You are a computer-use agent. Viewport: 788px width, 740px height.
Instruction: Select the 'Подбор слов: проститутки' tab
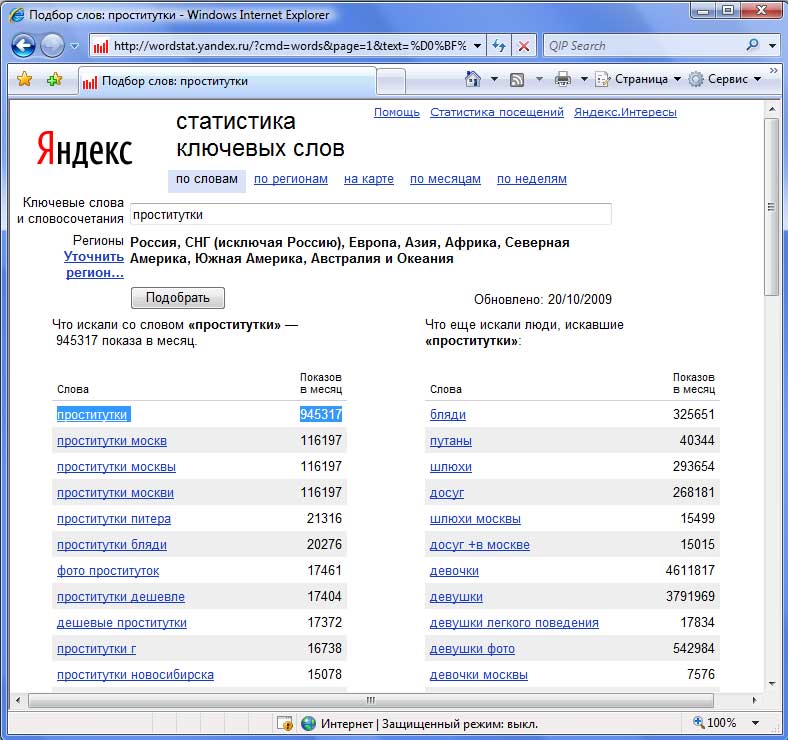coord(227,81)
